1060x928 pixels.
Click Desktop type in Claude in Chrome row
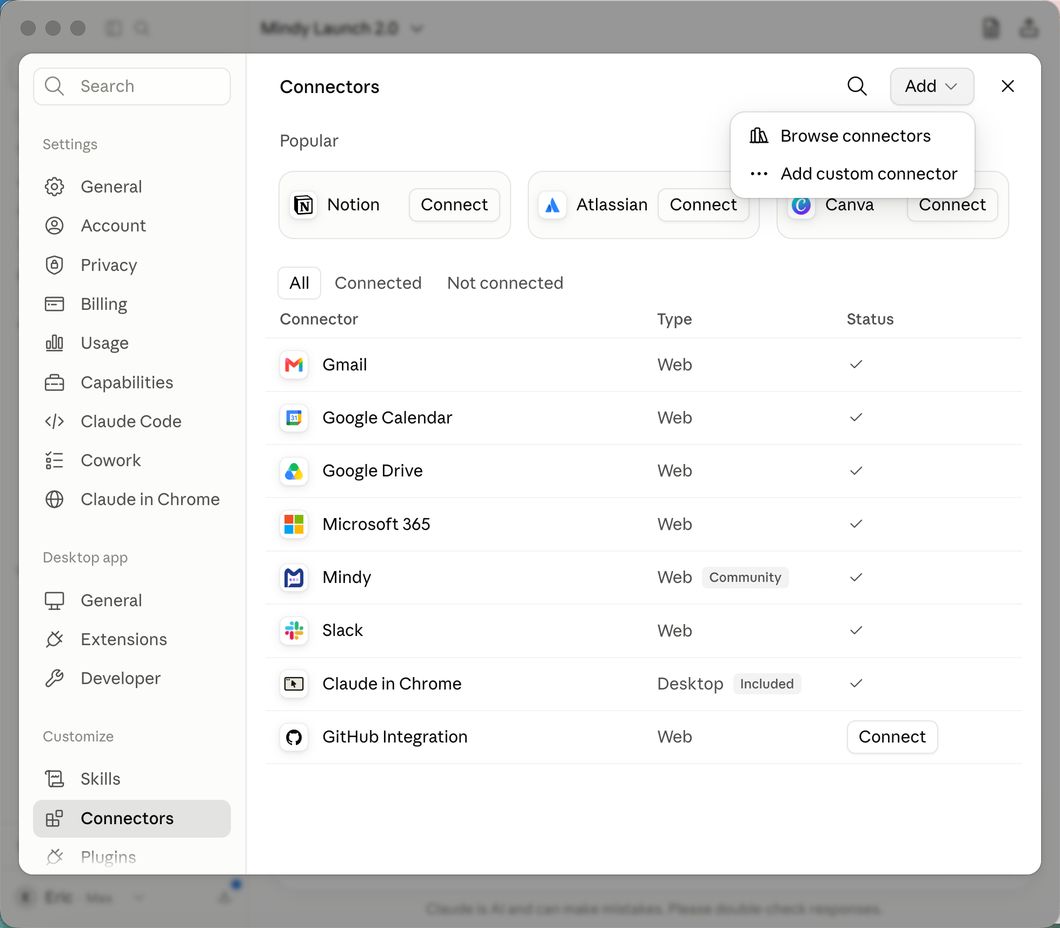coord(690,684)
